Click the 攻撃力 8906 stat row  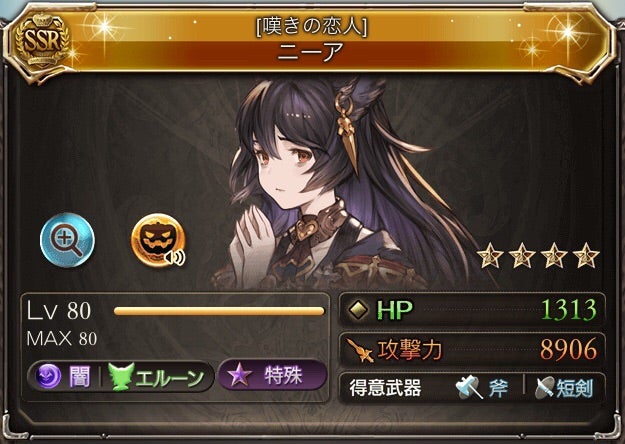tap(472, 350)
